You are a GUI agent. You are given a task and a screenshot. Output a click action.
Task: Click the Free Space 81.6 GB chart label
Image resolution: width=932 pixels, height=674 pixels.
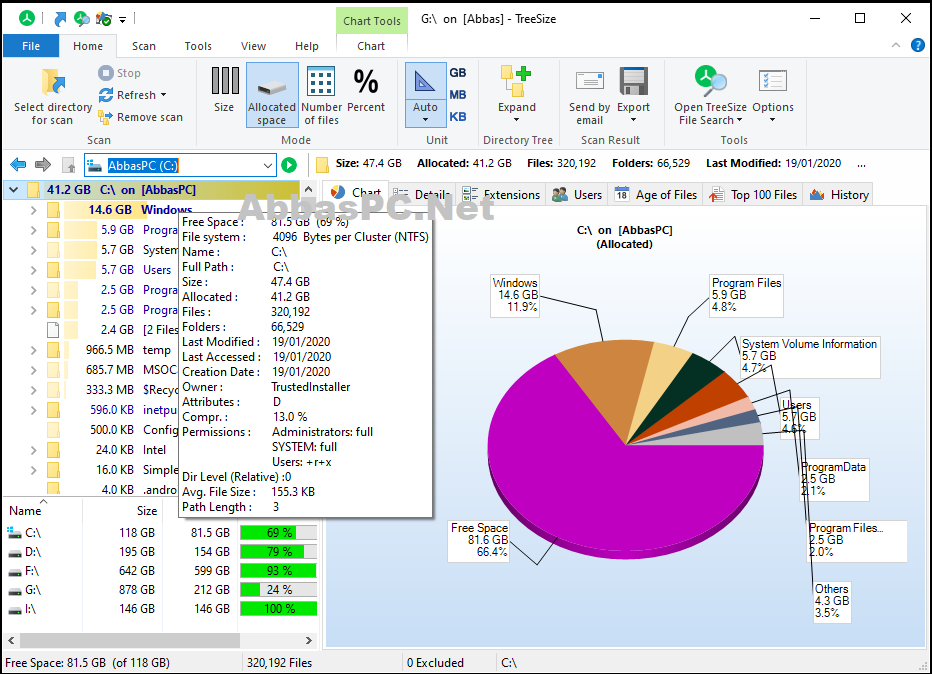click(x=478, y=540)
